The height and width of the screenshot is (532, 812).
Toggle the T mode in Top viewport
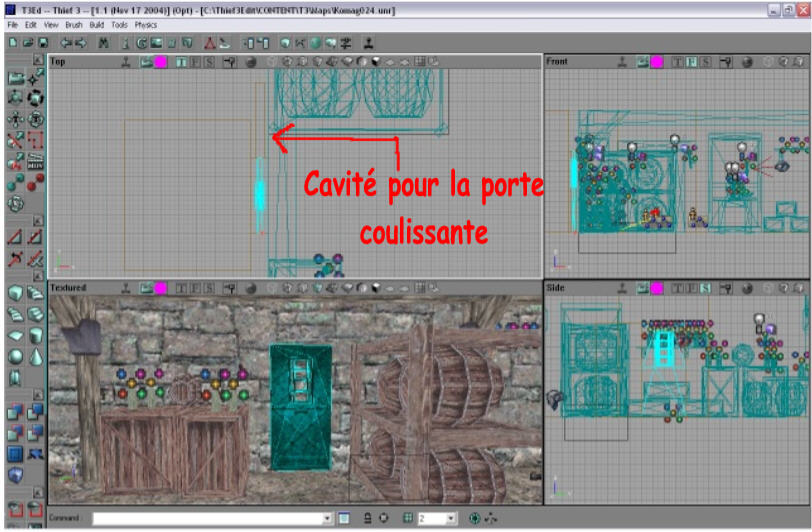[181, 62]
